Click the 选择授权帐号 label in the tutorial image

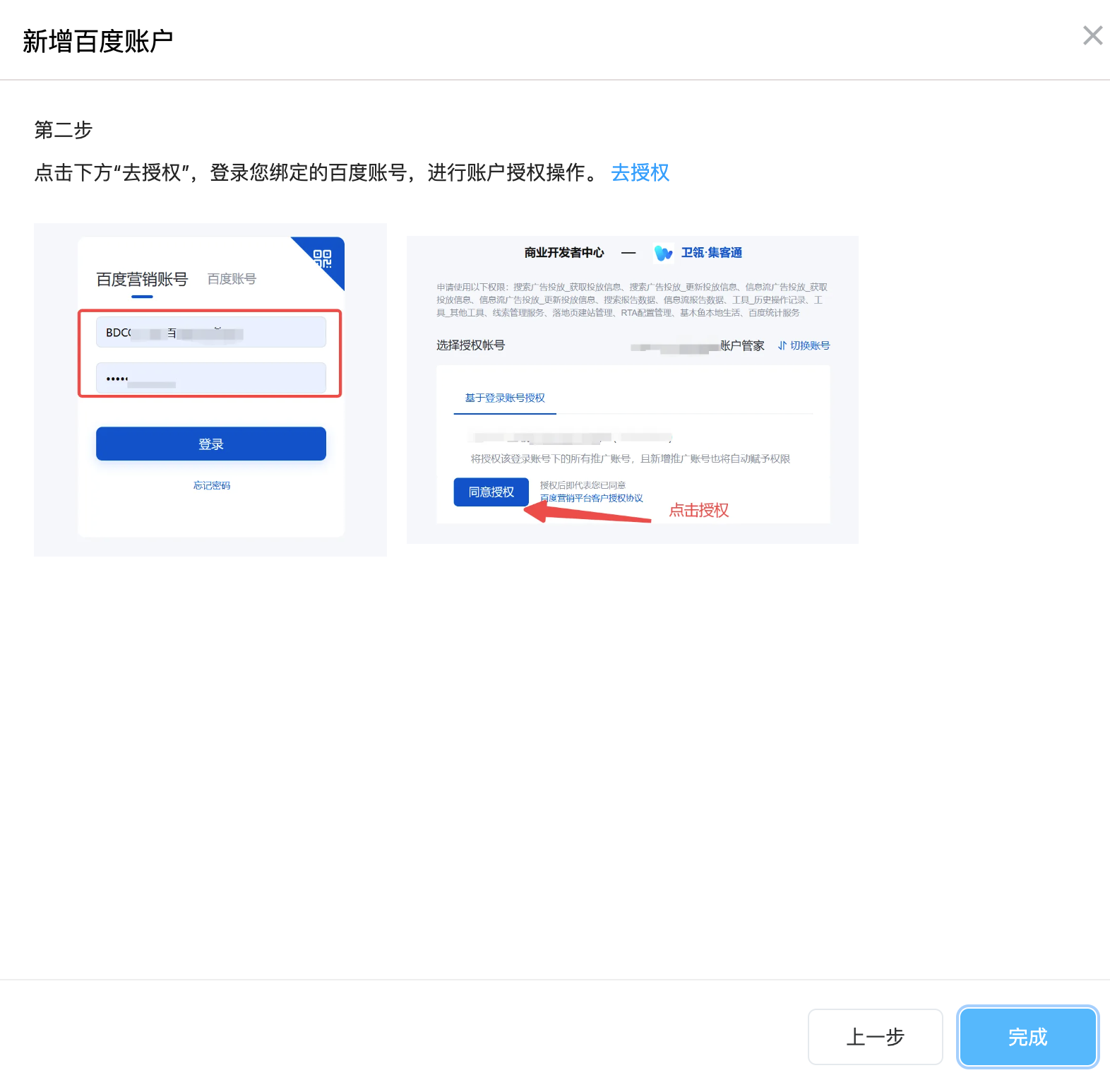coord(471,345)
